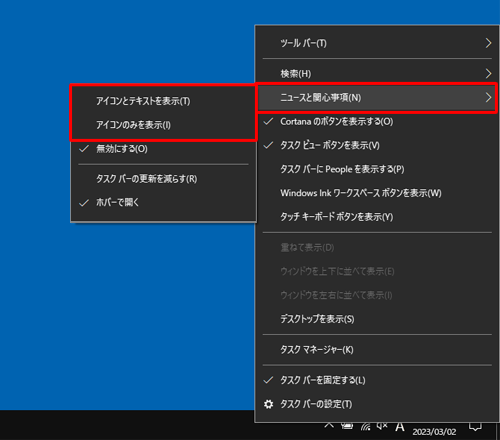This screenshot has height=440, width=500.
Task: Click デスクトップを表示(S)
Action: point(377,319)
